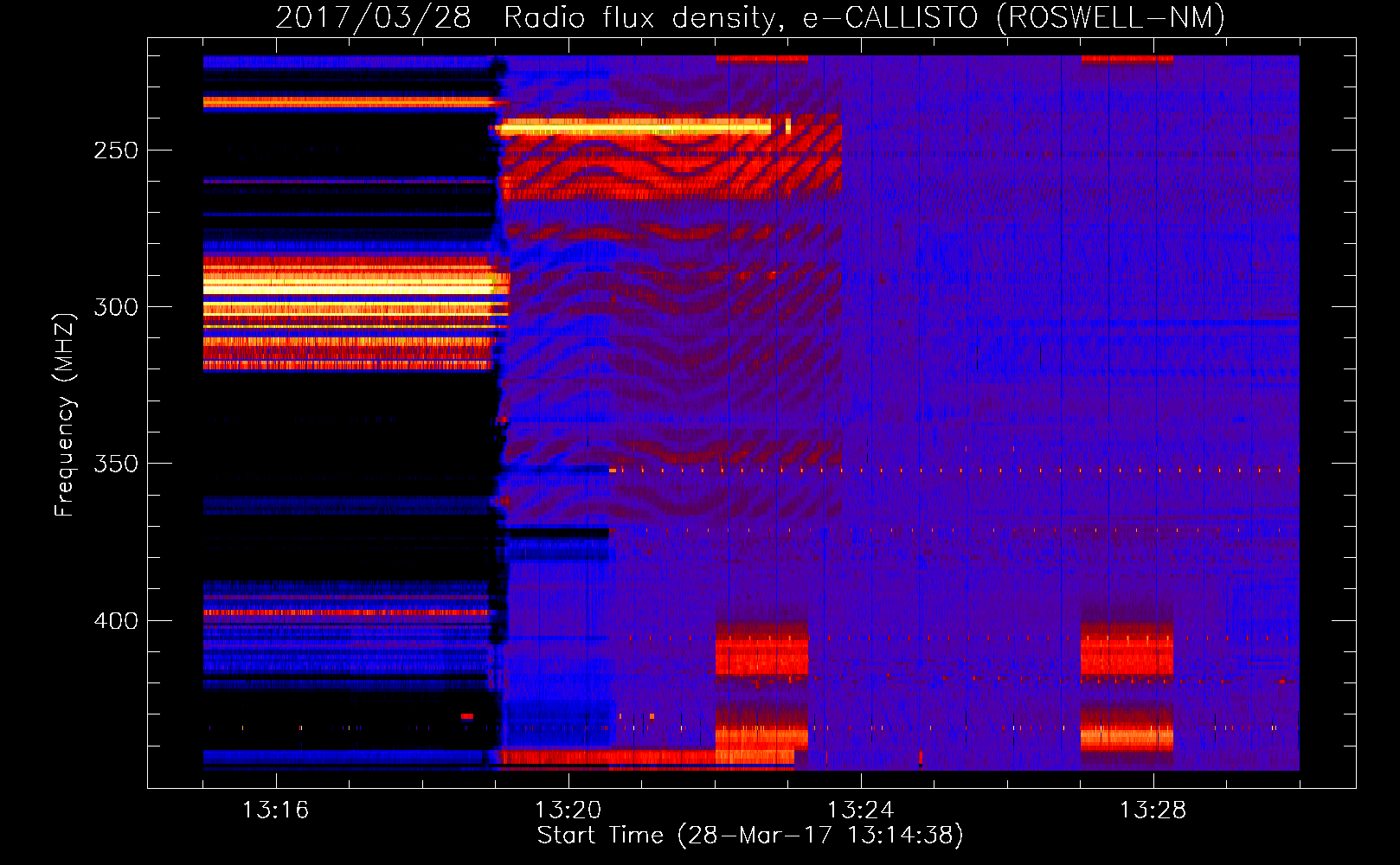Click the 250 frequency tick label
The height and width of the screenshot is (865, 1400).
tap(116, 151)
